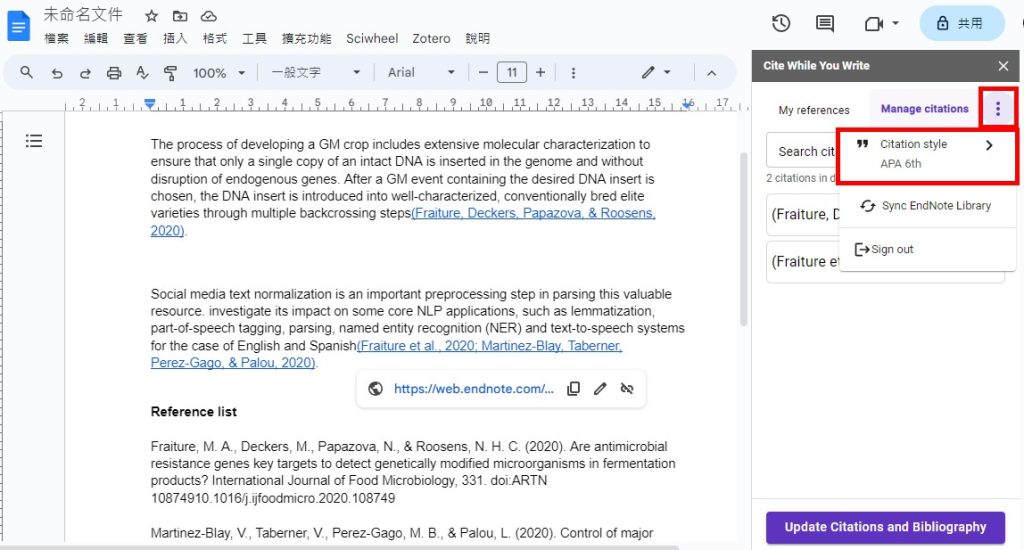This screenshot has height=550, width=1024.
Task: Open the panel three-dot options menu
Action: (x=998, y=108)
